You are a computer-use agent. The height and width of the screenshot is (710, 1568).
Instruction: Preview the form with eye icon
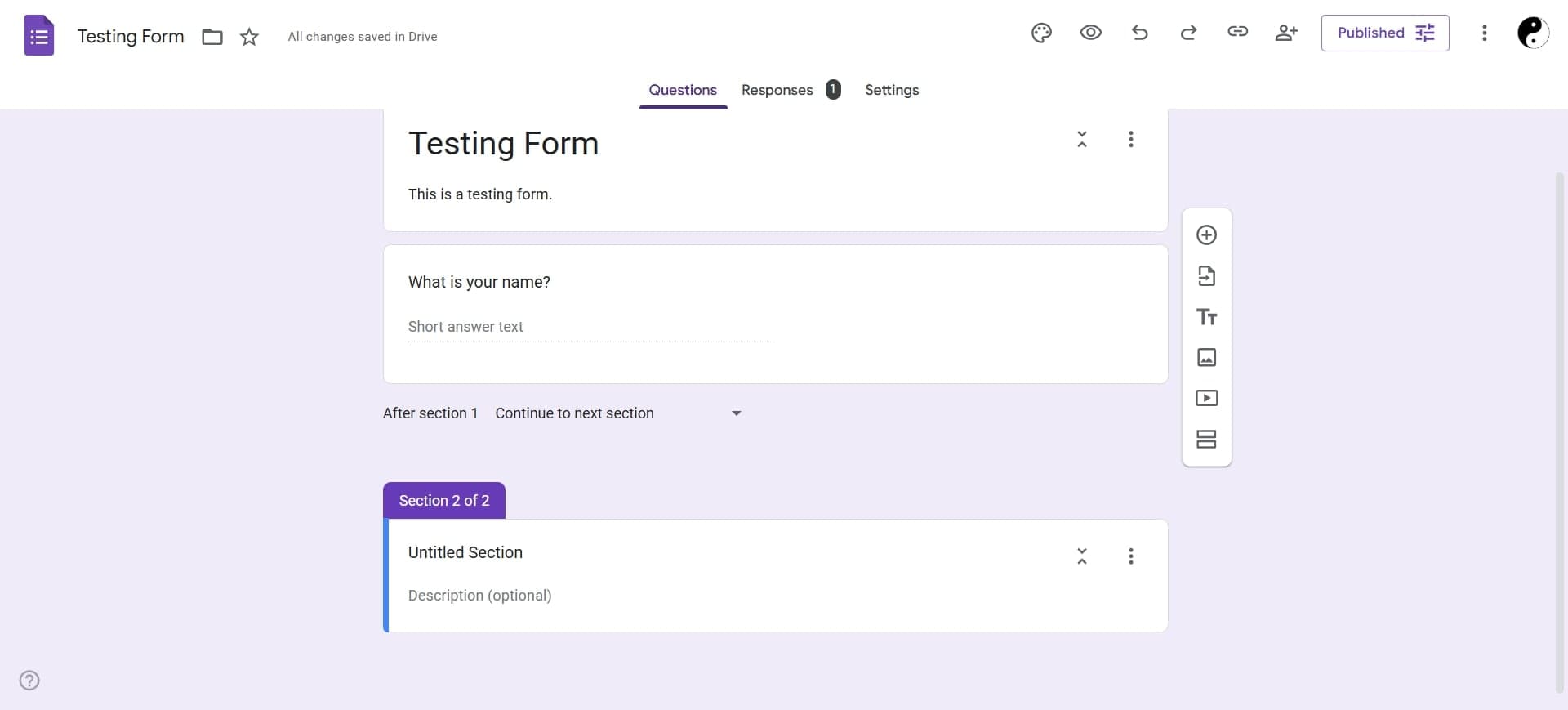click(1090, 33)
